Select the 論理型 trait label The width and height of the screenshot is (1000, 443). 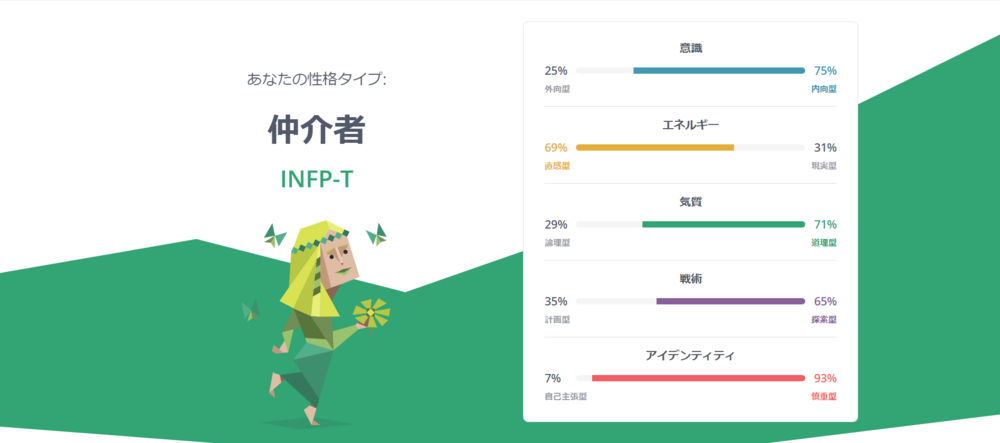(557, 243)
